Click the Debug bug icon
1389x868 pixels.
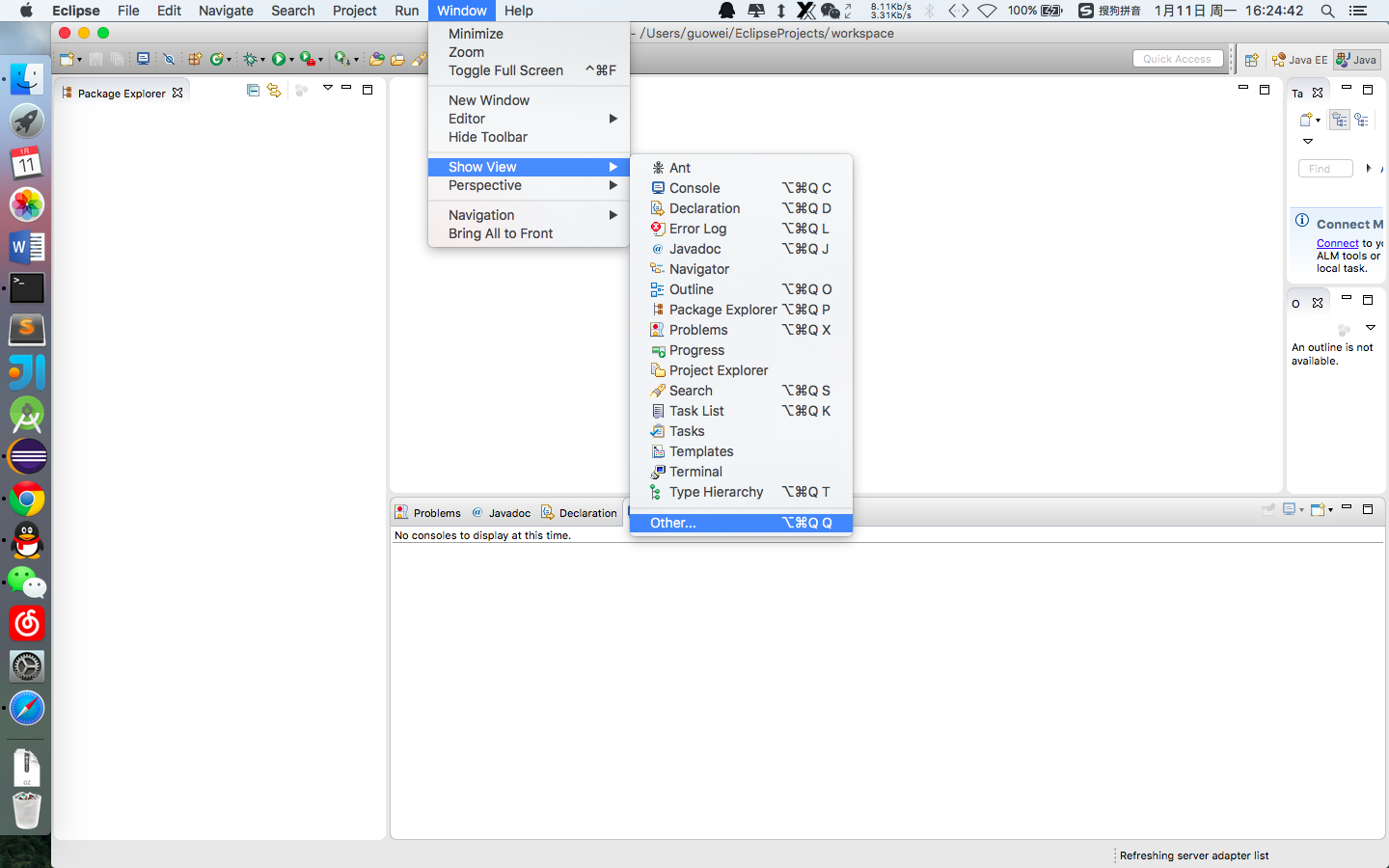pyautogui.click(x=250, y=59)
